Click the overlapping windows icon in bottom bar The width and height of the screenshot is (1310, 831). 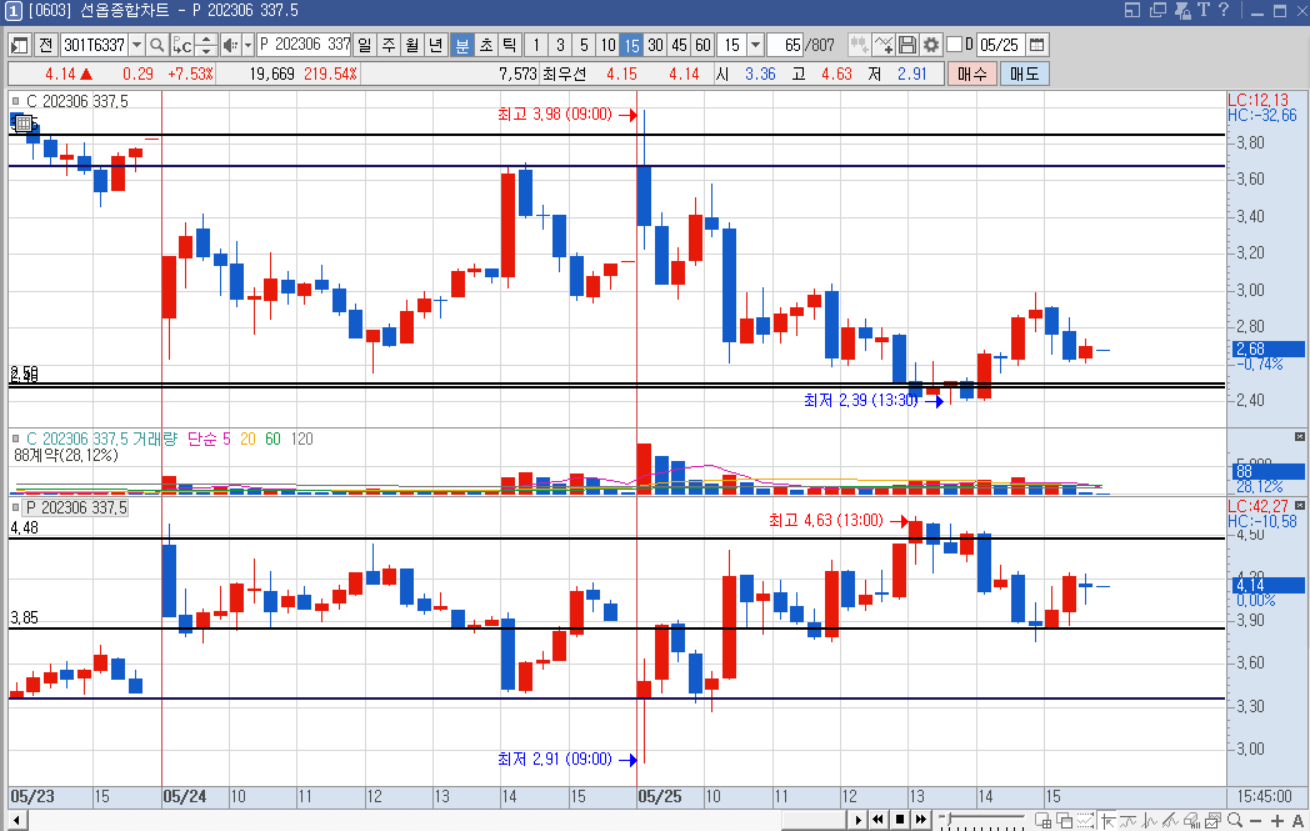1064,820
